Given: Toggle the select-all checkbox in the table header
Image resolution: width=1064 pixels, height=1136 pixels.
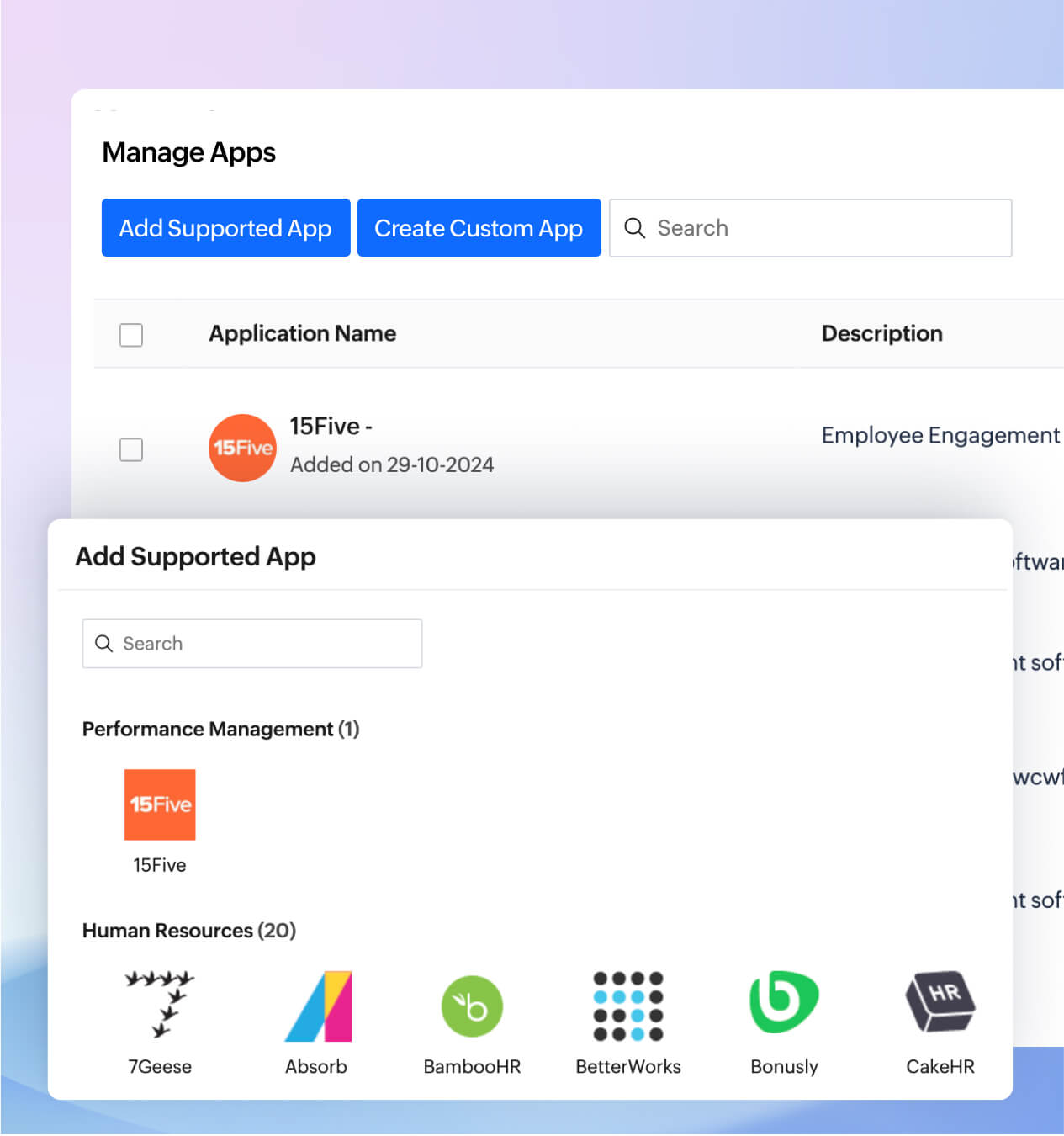Looking at the screenshot, I should (131, 335).
